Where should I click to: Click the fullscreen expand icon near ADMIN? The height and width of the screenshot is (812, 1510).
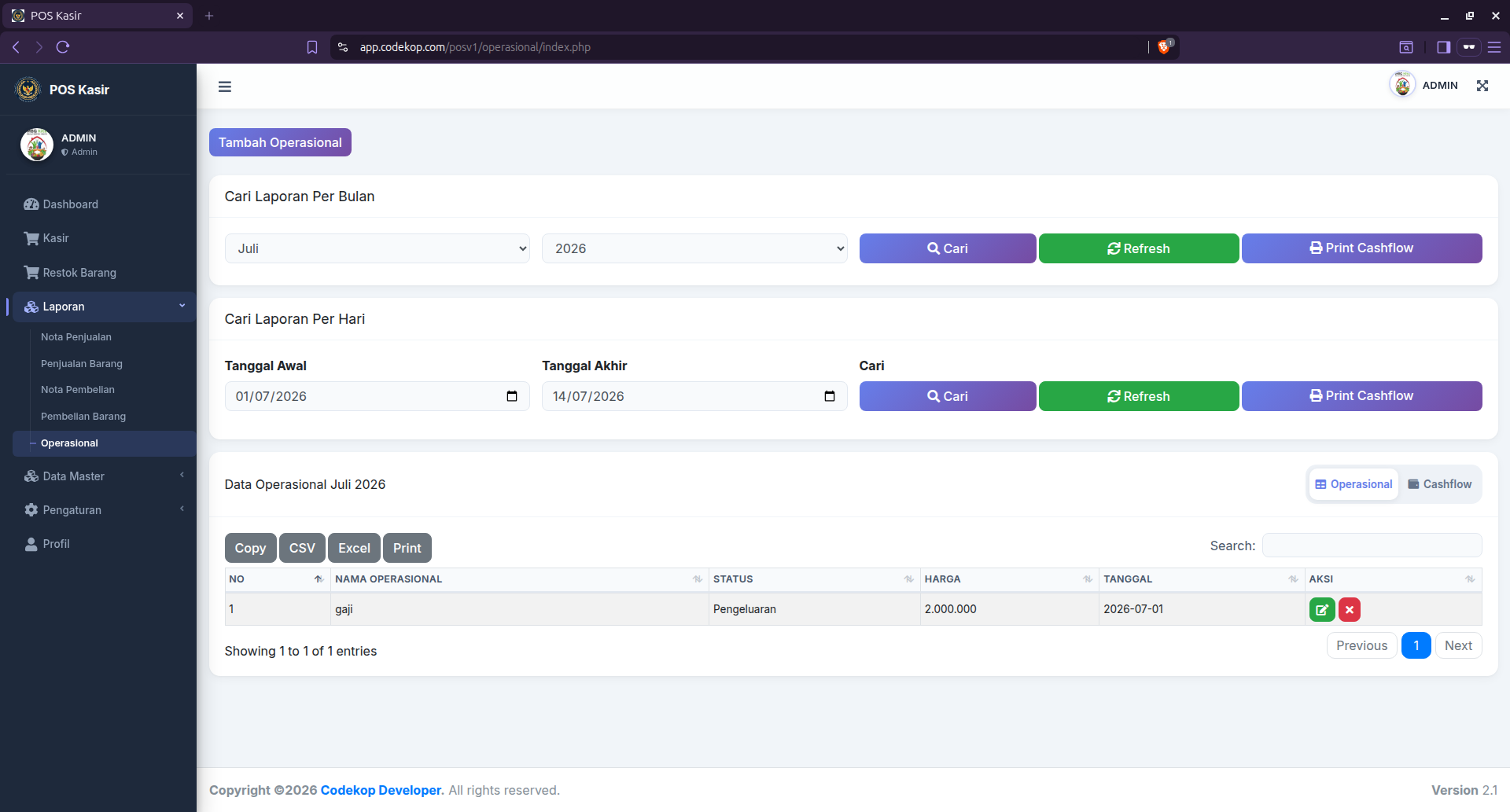[1482, 86]
